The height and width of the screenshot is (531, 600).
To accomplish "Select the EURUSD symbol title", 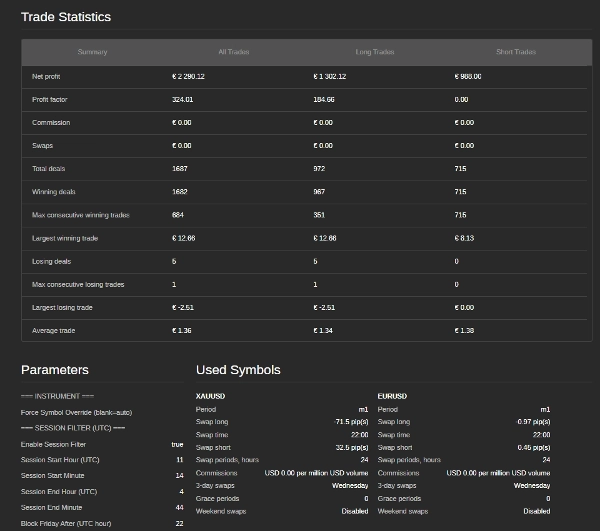I will click(x=392, y=396).
